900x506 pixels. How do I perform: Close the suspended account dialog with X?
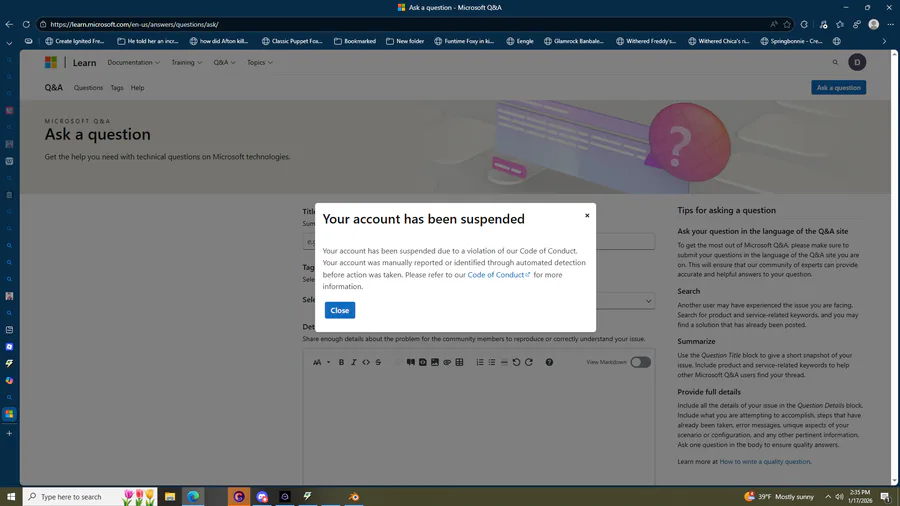pyautogui.click(x=587, y=216)
